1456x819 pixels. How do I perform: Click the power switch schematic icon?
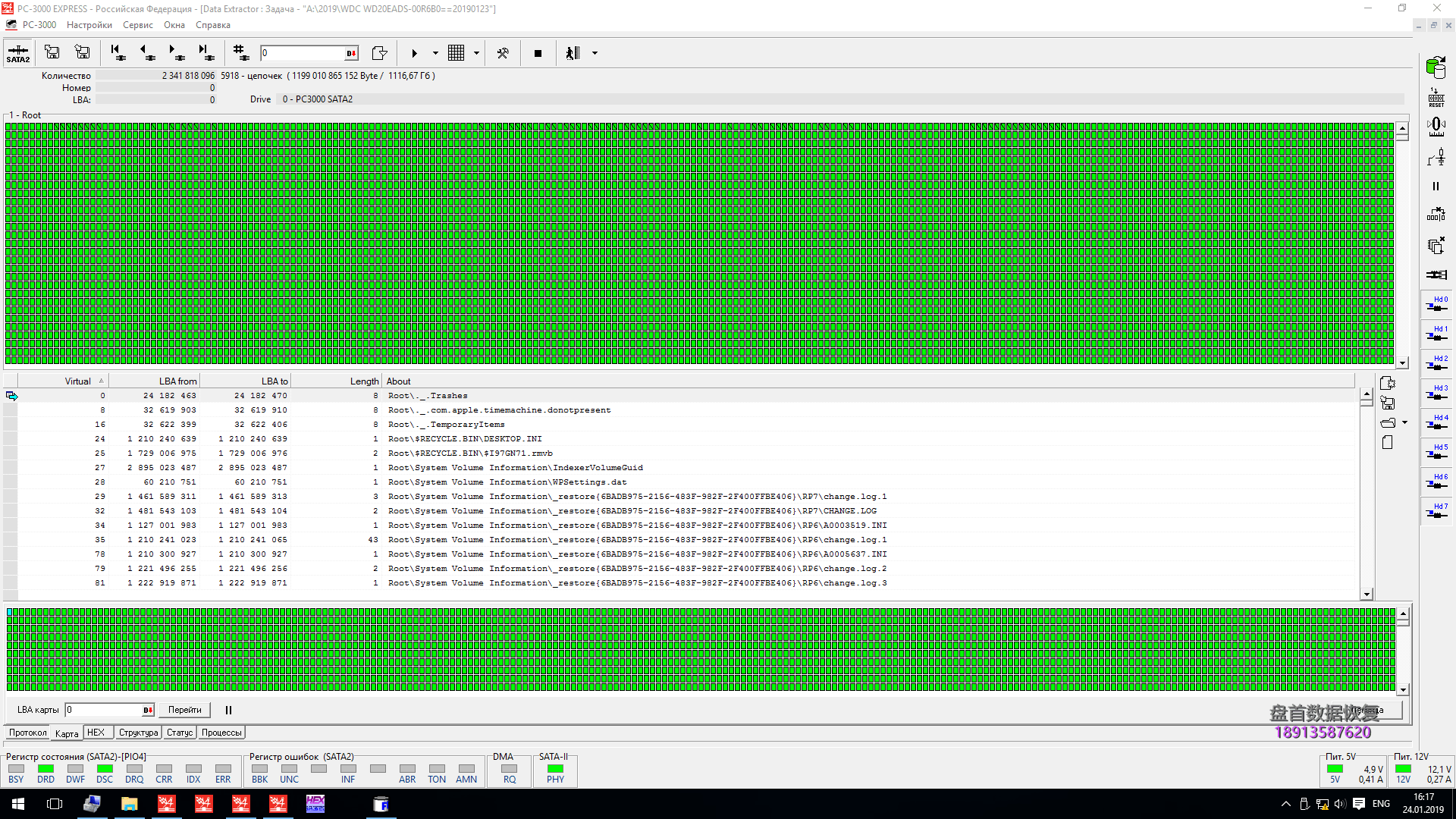coord(1436,157)
